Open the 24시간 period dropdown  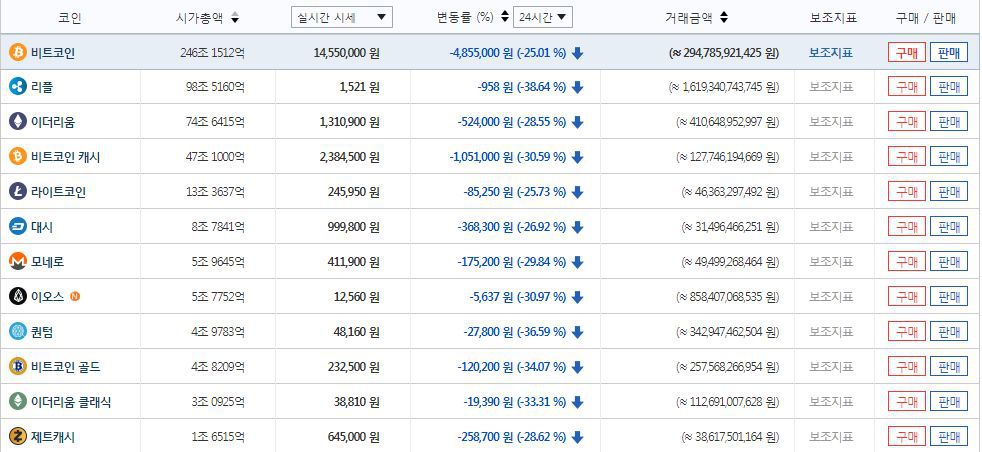542,17
